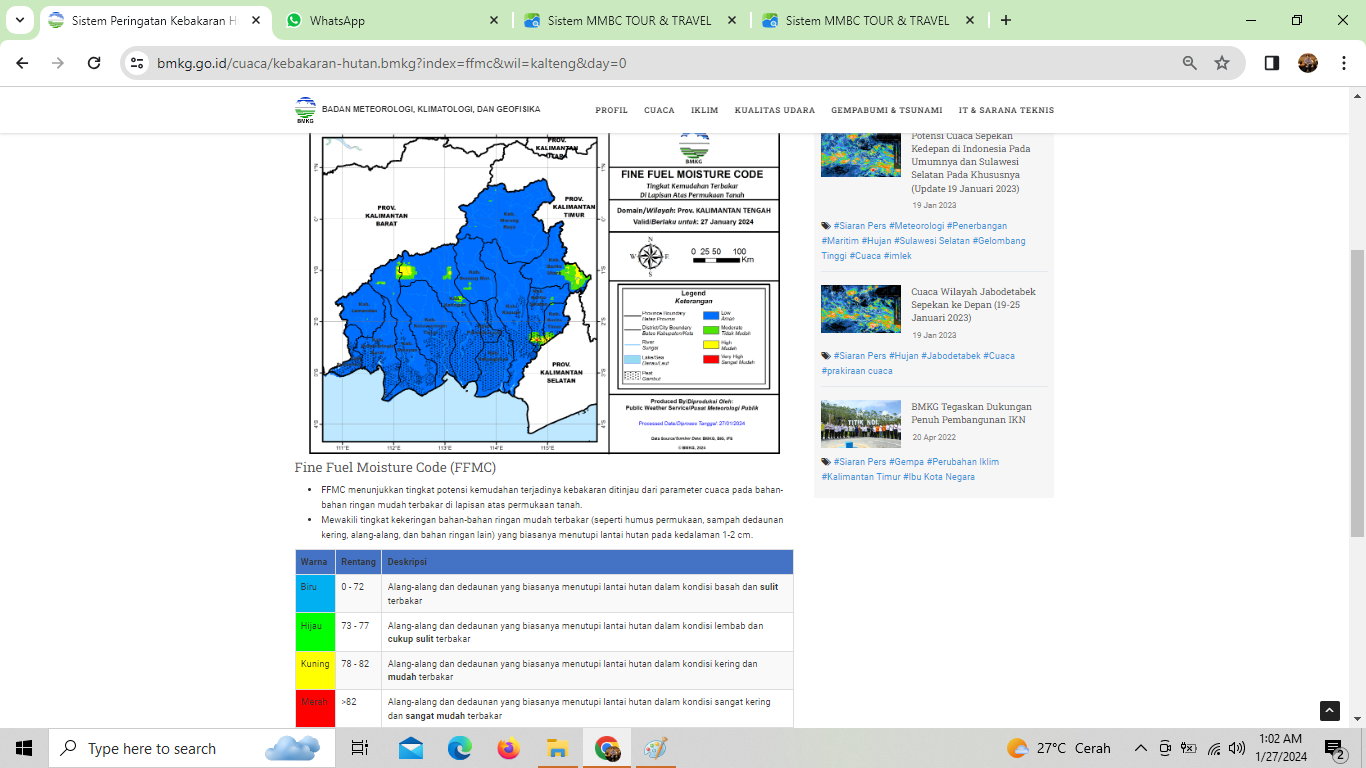
Task: Click the Hijau color cell in table
Action: coord(315,632)
